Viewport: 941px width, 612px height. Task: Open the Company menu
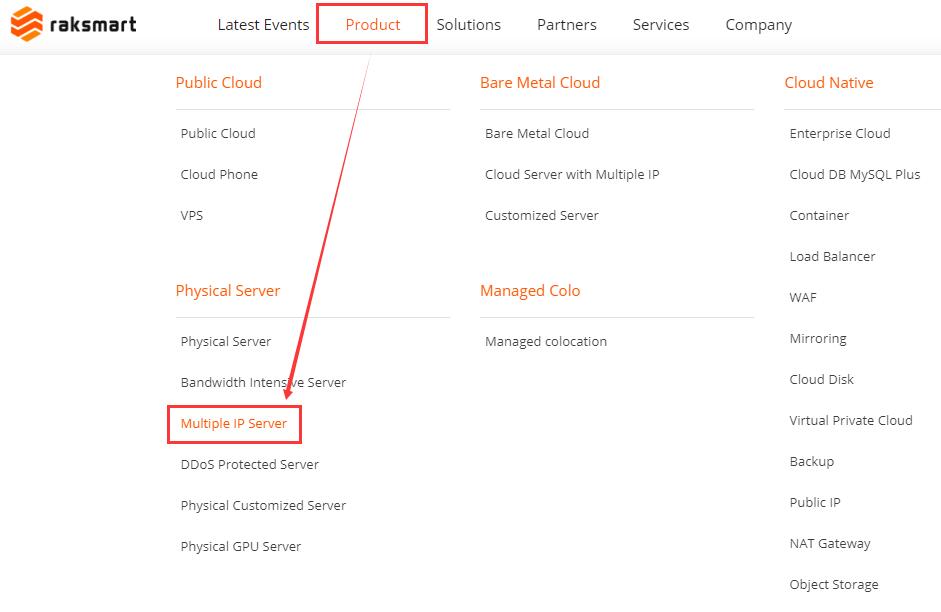point(759,25)
